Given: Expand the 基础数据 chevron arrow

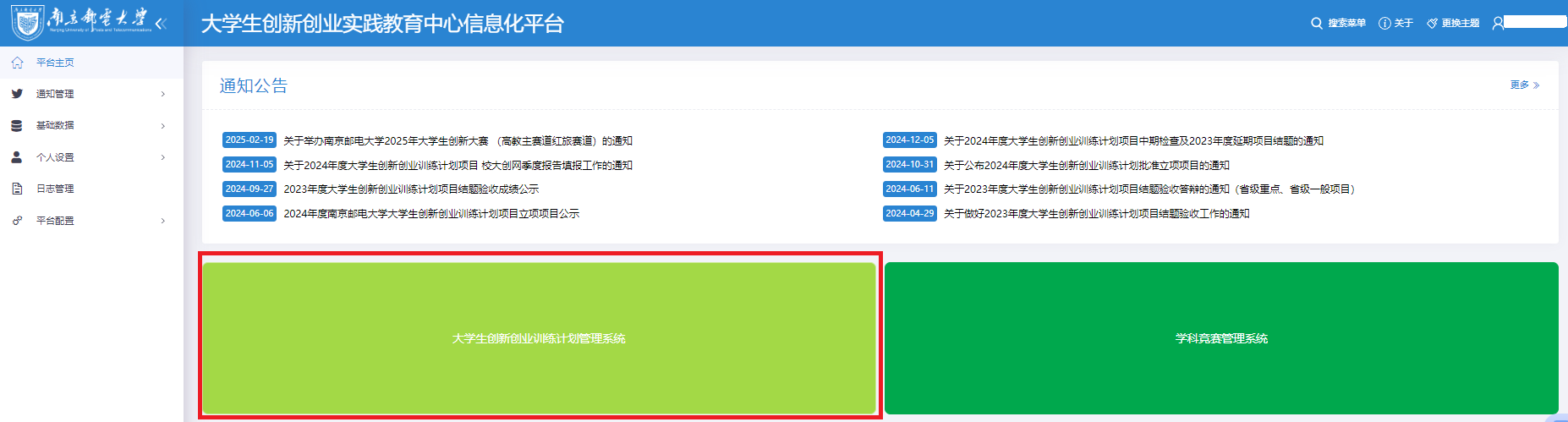Looking at the screenshot, I should point(163,126).
